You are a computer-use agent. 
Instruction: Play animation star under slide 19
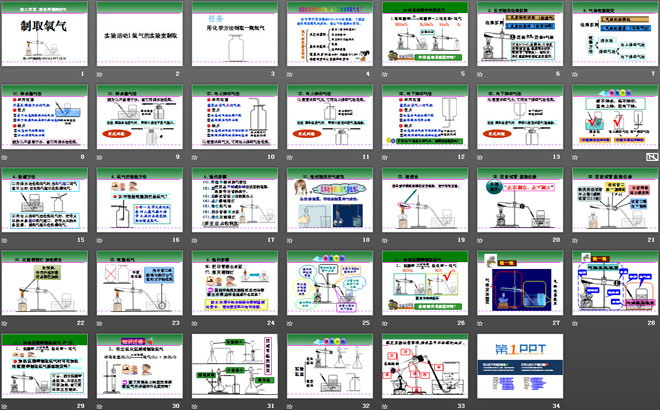click(x=385, y=240)
